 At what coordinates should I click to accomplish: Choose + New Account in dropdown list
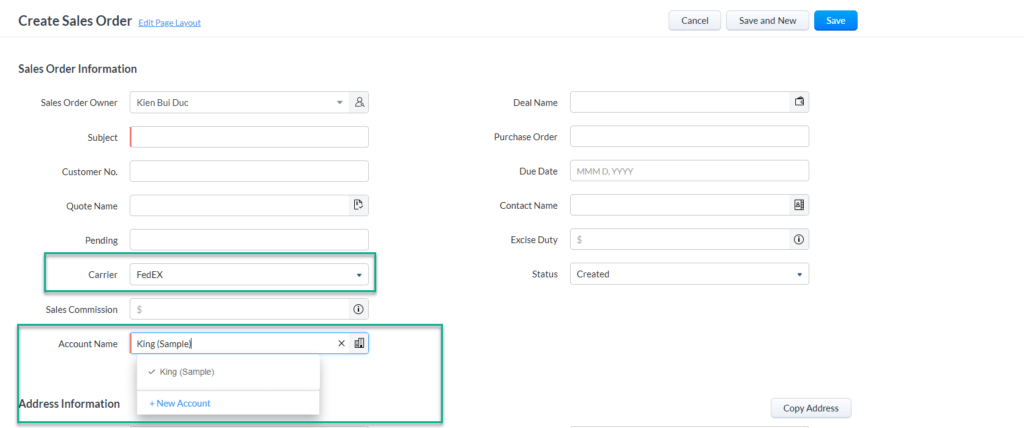180,403
